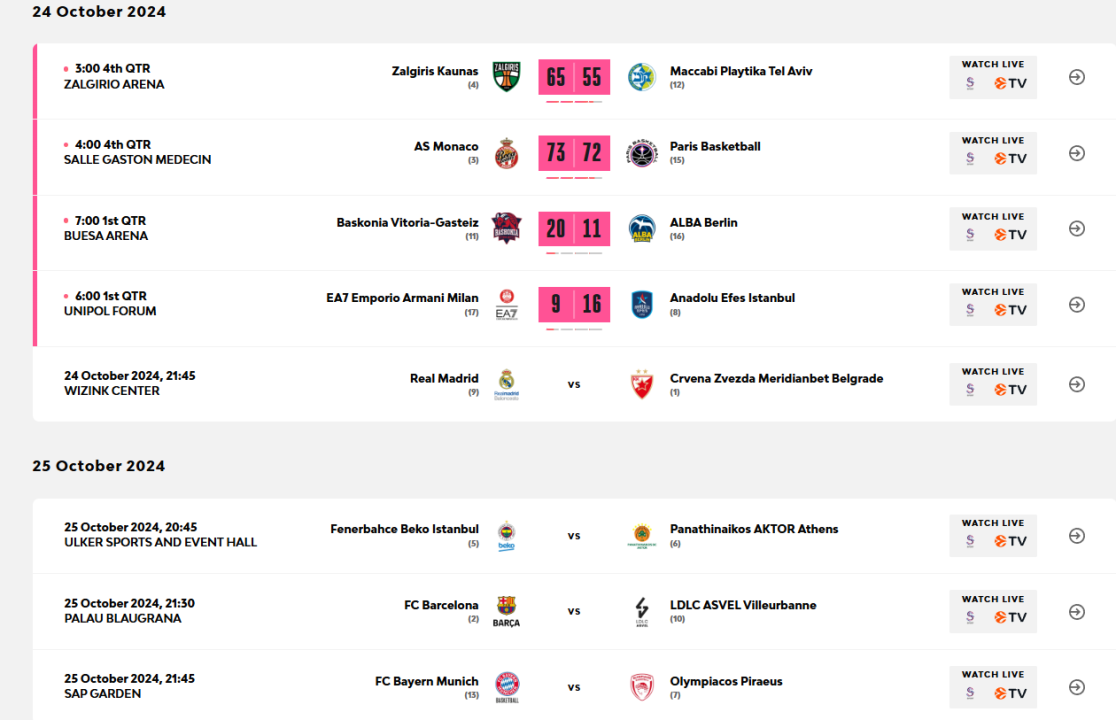Open Anadolu Efes Istanbul team link
Image resolution: width=1116 pixels, height=720 pixels.
pyautogui.click(x=732, y=297)
